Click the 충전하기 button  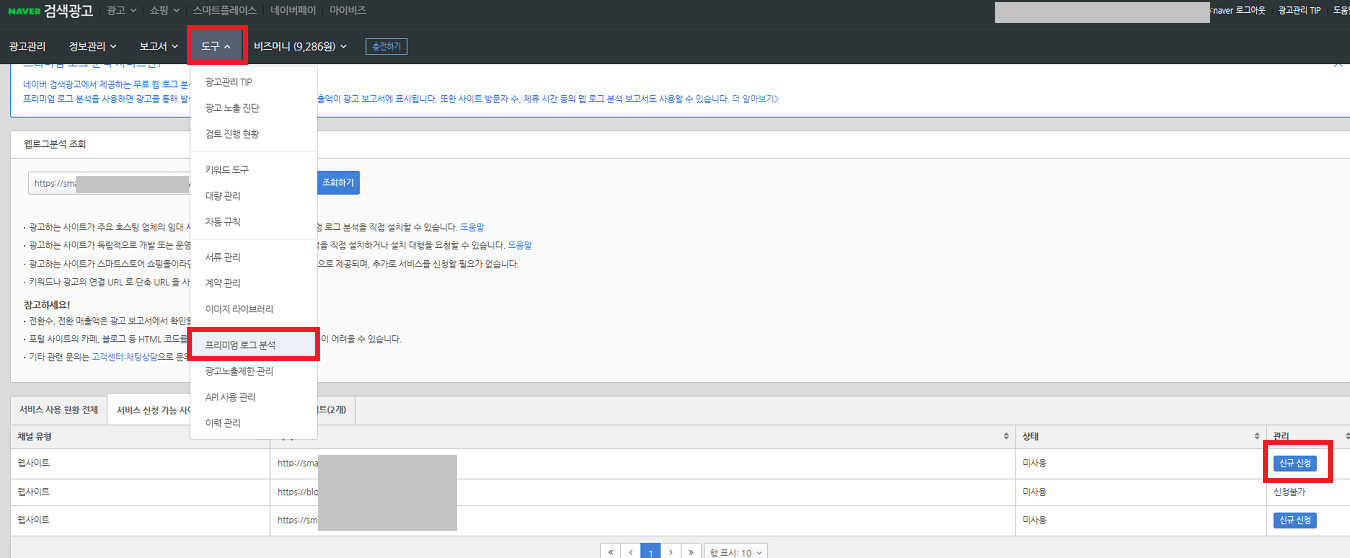click(x=386, y=46)
